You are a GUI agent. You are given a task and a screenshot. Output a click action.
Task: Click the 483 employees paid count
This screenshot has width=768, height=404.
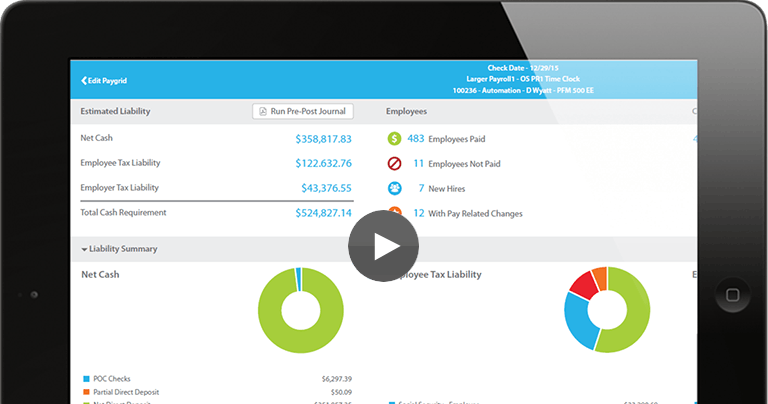coord(415,138)
